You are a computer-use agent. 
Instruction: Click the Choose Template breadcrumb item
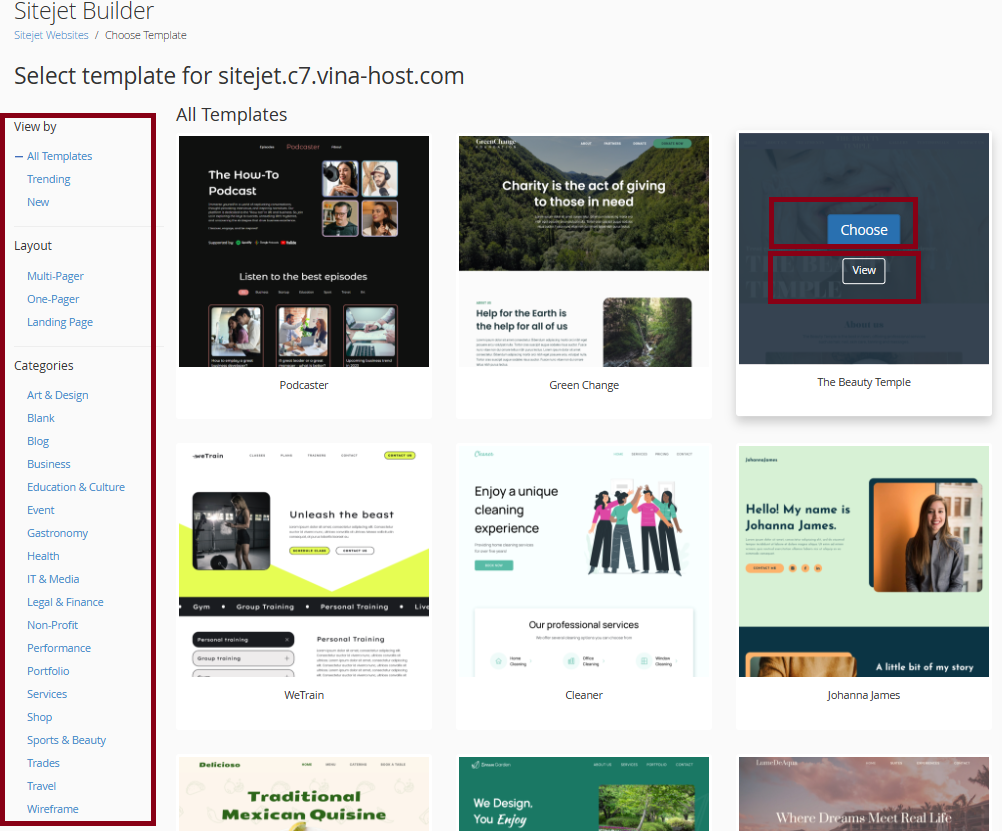145,35
